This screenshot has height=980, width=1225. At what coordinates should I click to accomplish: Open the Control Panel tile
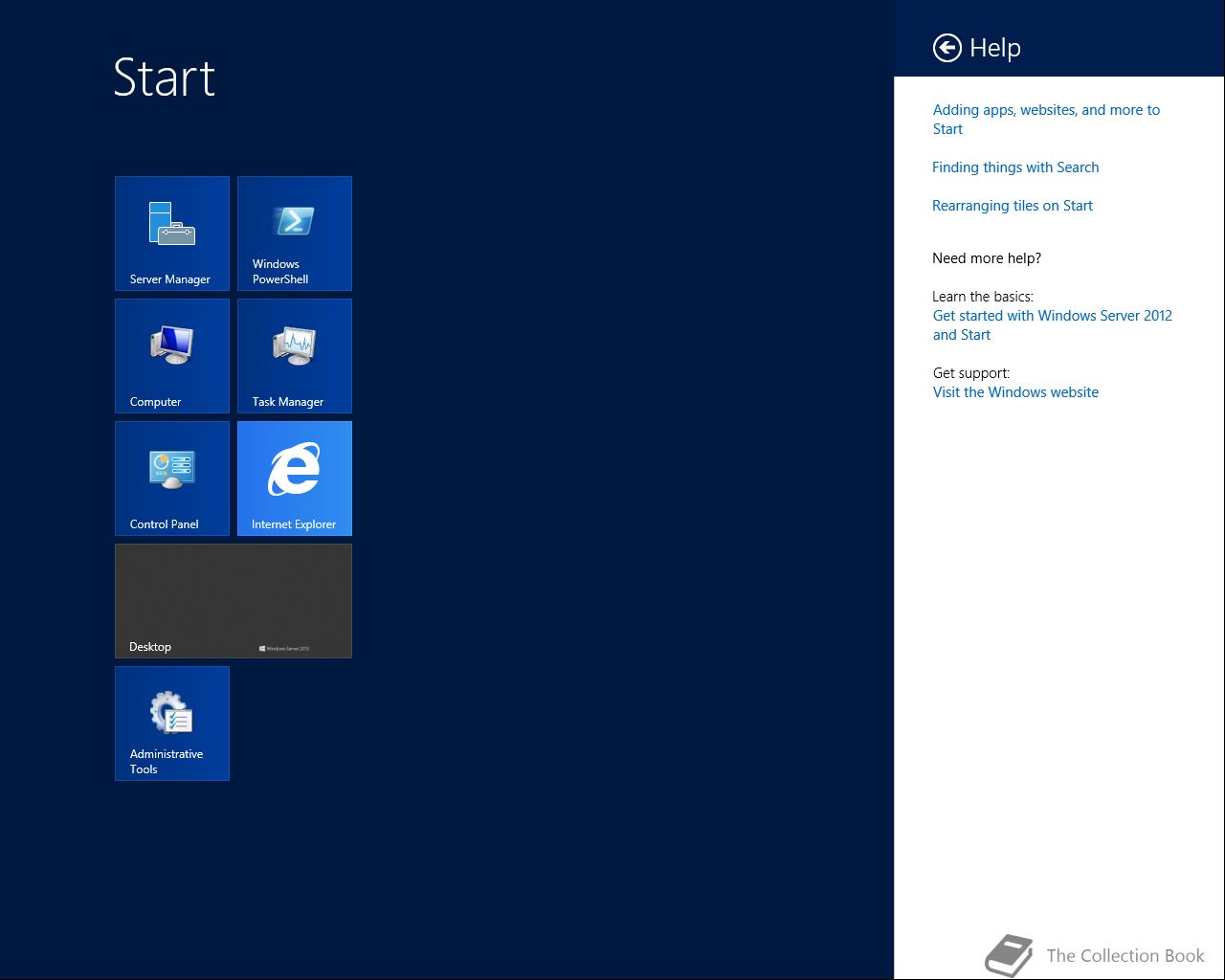172,479
